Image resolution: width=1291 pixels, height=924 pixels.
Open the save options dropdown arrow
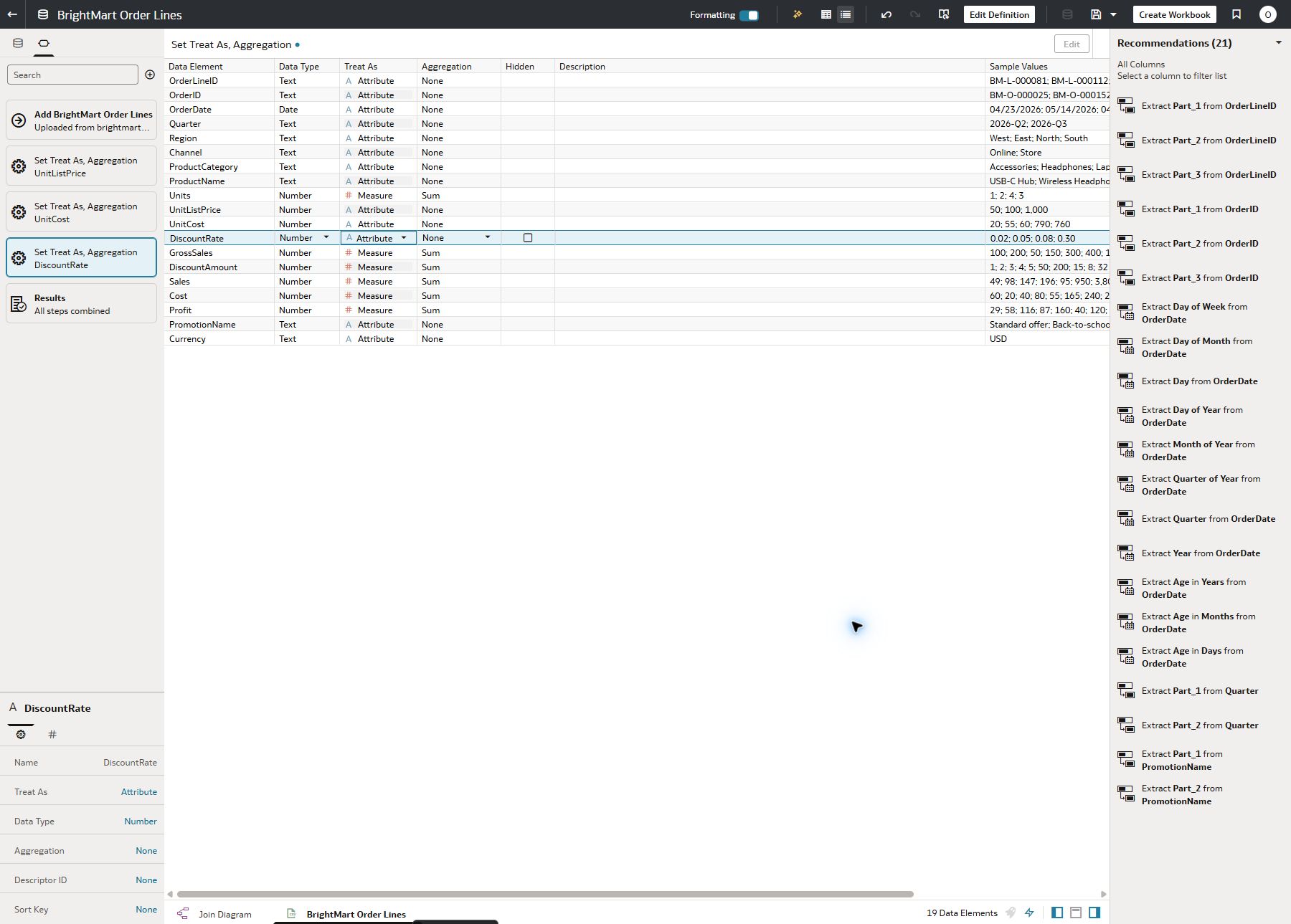coord(1113,14)
